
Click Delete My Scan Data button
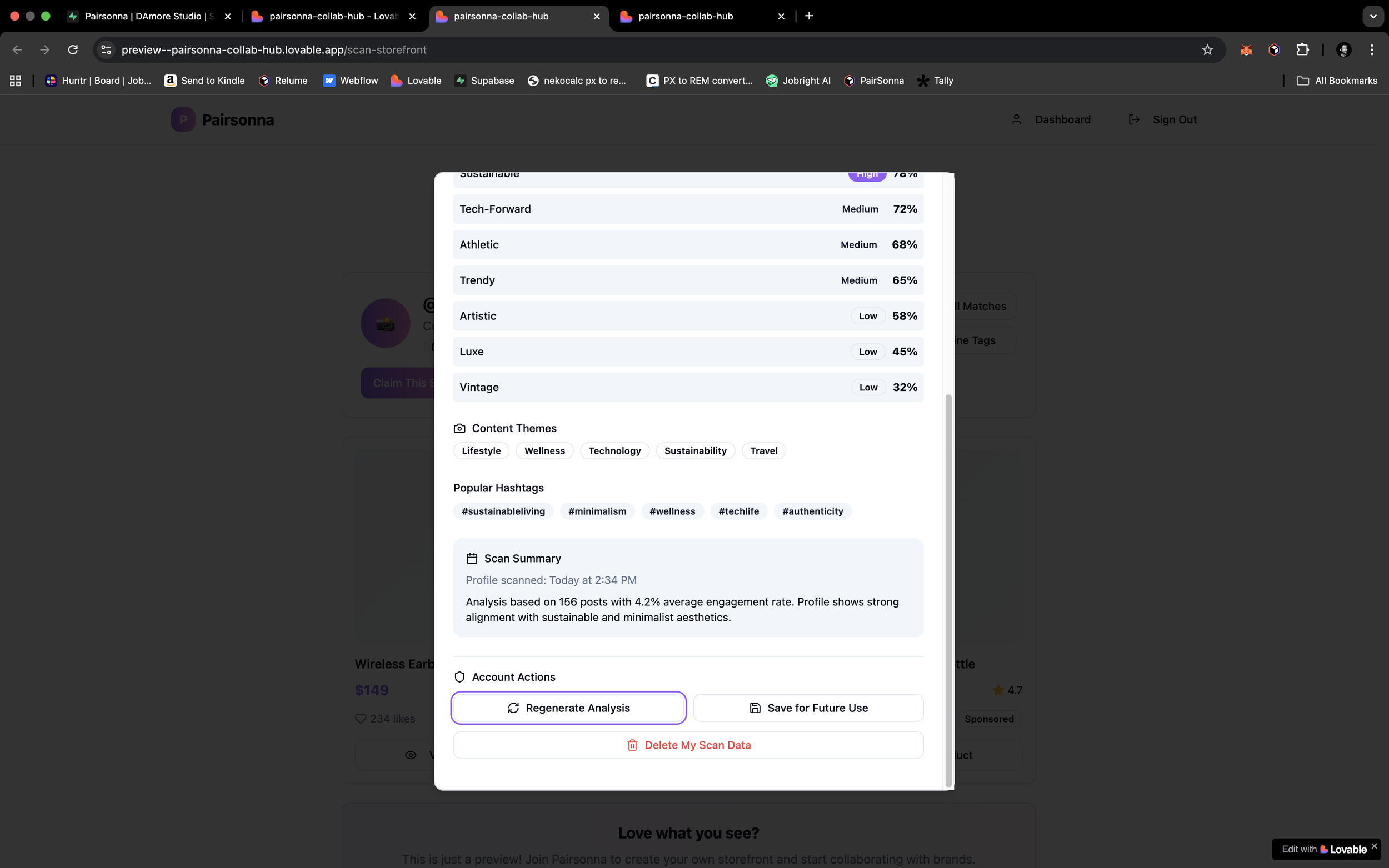688,745
